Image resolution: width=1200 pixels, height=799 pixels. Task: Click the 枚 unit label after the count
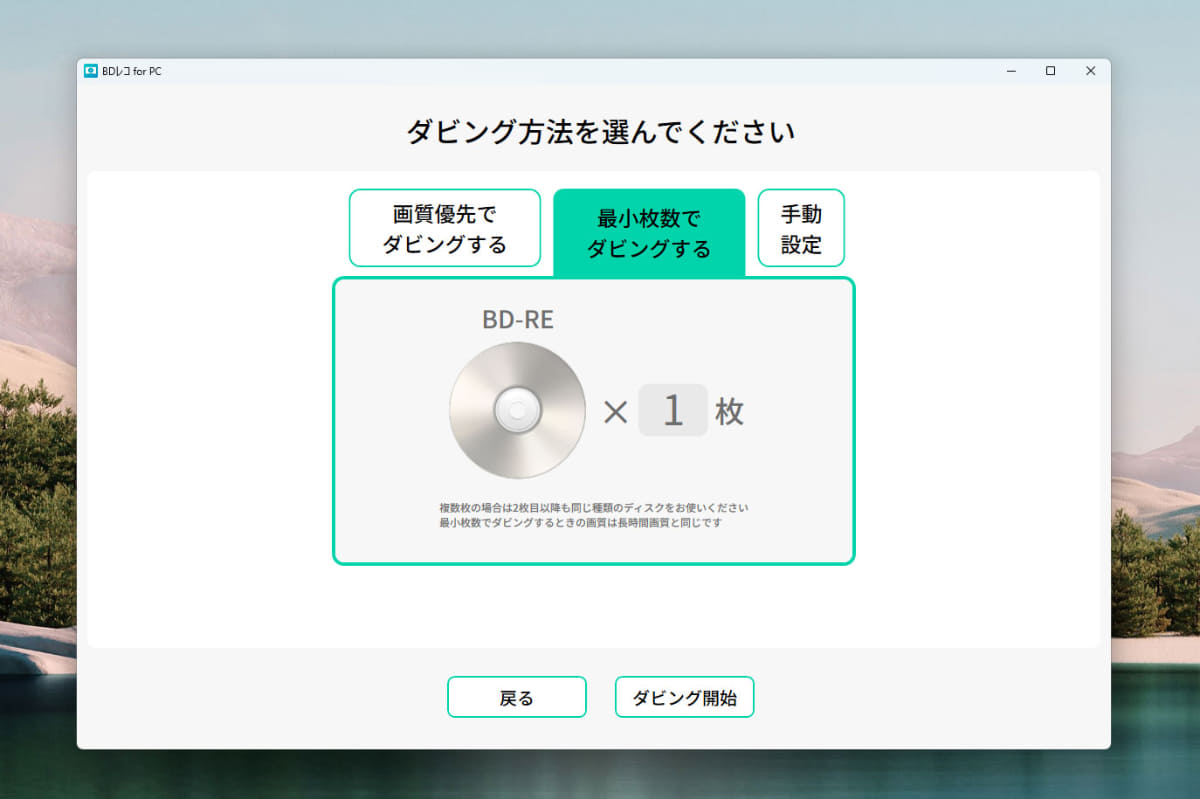pos(729,410)
